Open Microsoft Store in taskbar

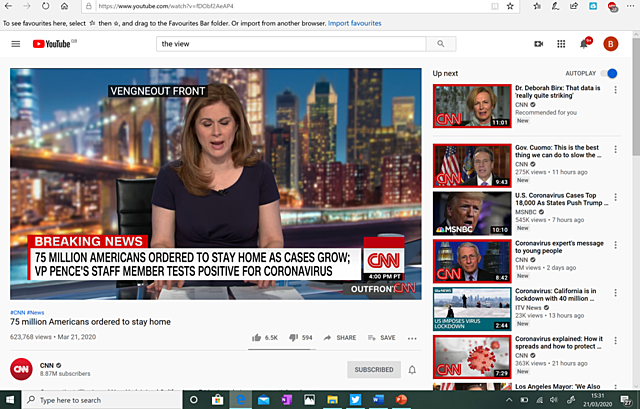pos(217,400)
